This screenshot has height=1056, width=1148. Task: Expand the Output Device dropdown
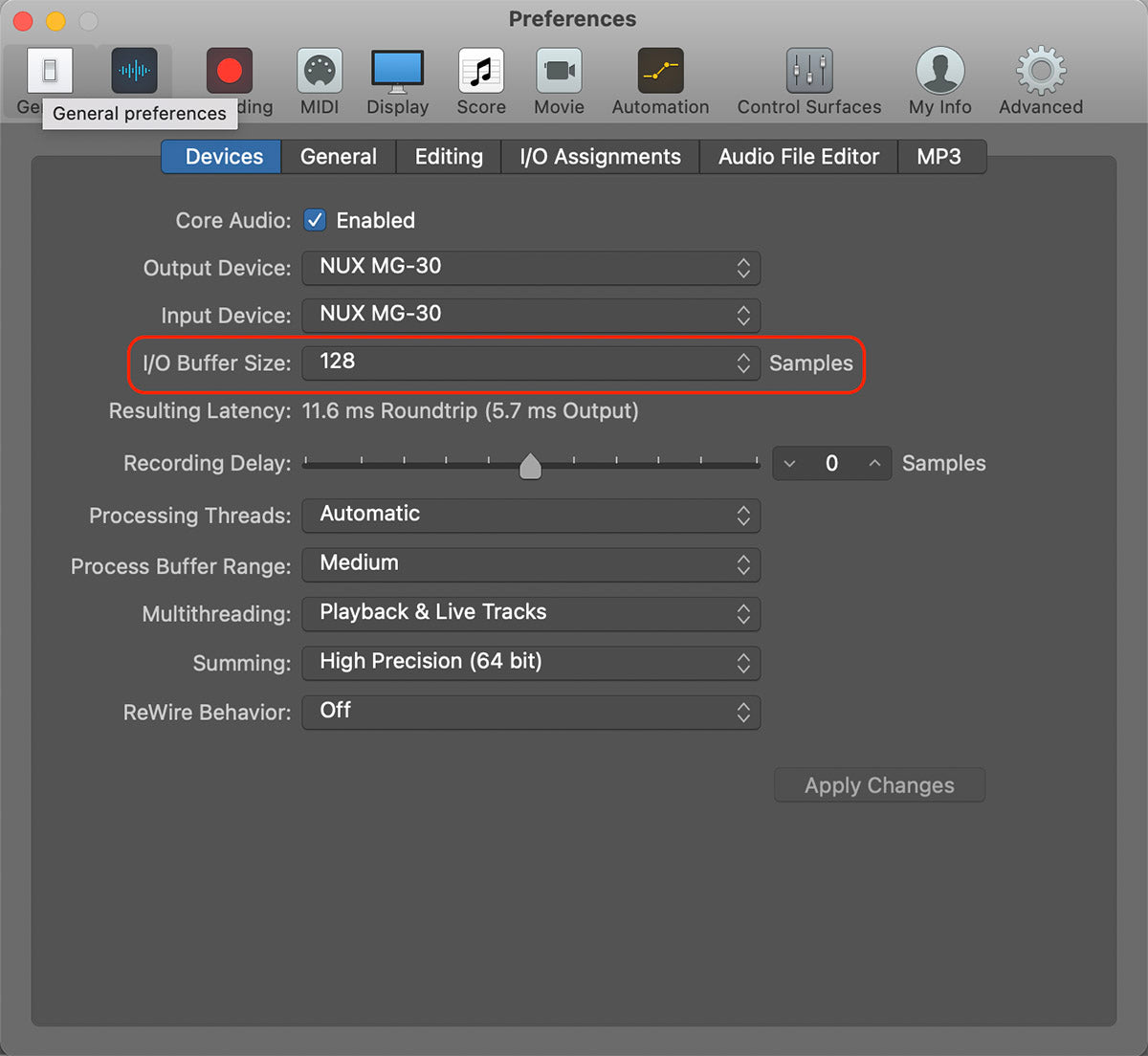(531, 268)
